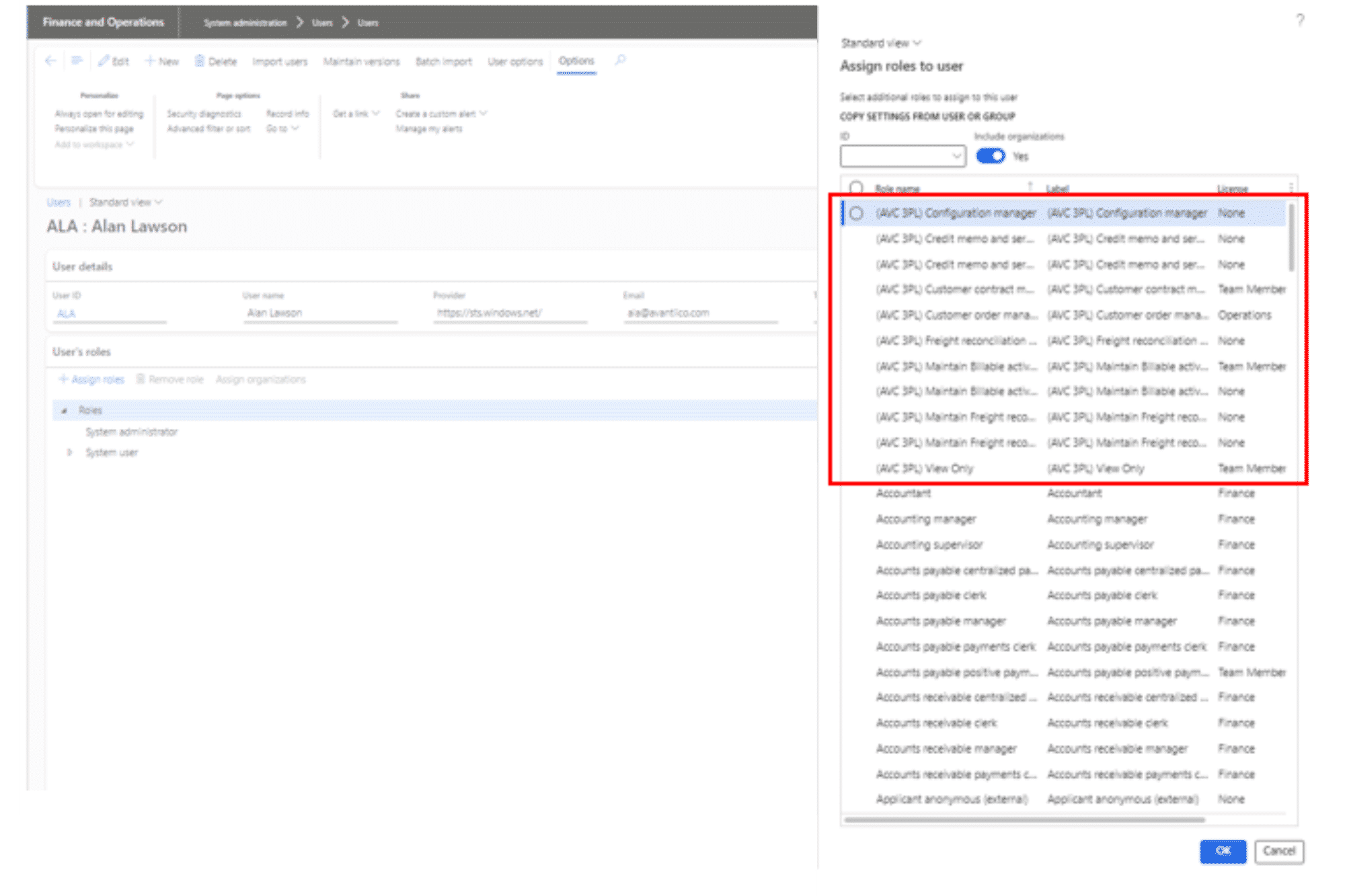This screenshot has width=1345, height=896.
Task: Check the select-all circle in Role name header
Action: click(856, 188)
